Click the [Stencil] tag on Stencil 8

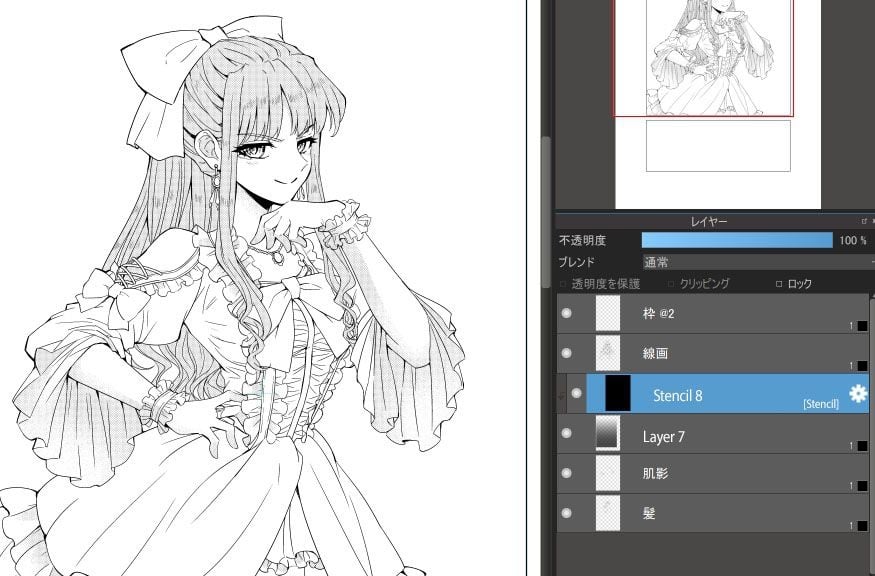pyautogui.click(x=820, y=404)
